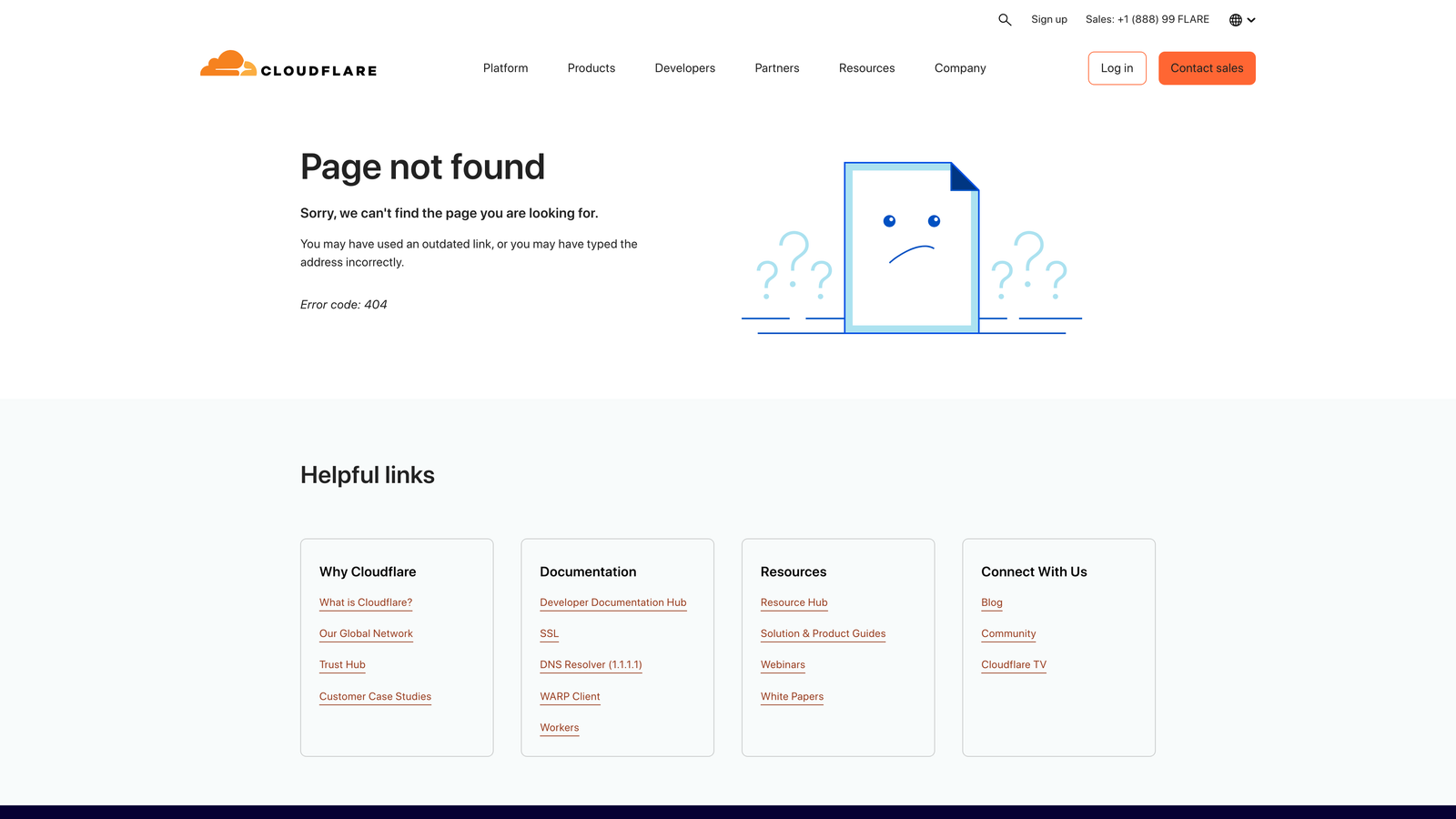
Task: Click the Sales phone number
Action: [1148, 19]
